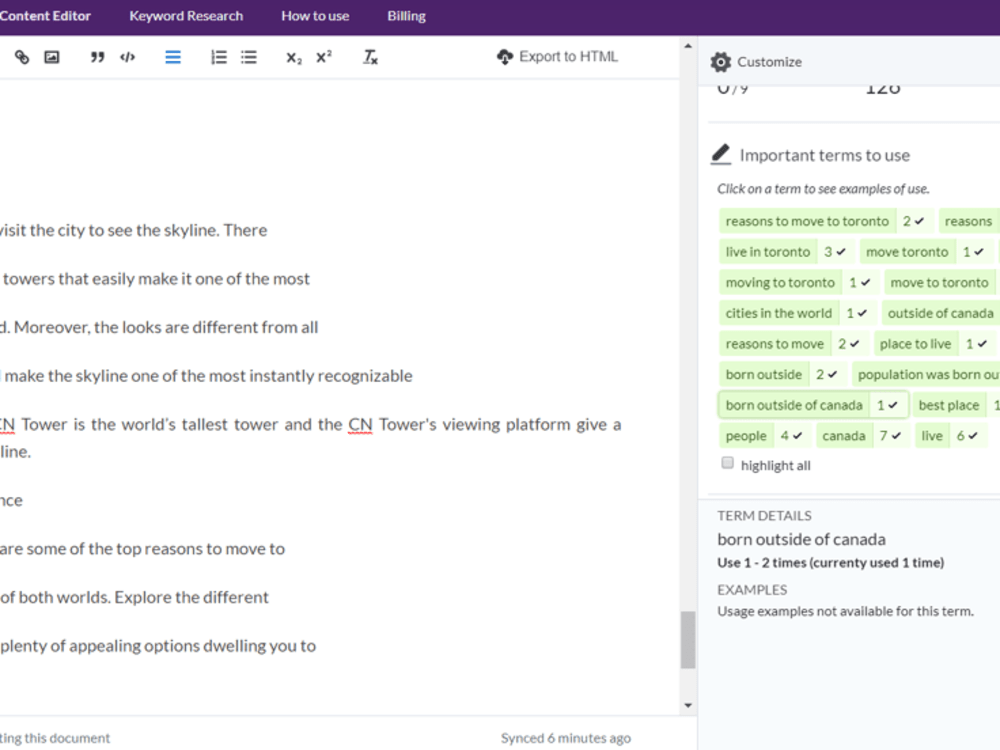Apply superscript formatting
Image resolution: width=1000 pixels, height=750 pixels.
[x=324, y=57]
